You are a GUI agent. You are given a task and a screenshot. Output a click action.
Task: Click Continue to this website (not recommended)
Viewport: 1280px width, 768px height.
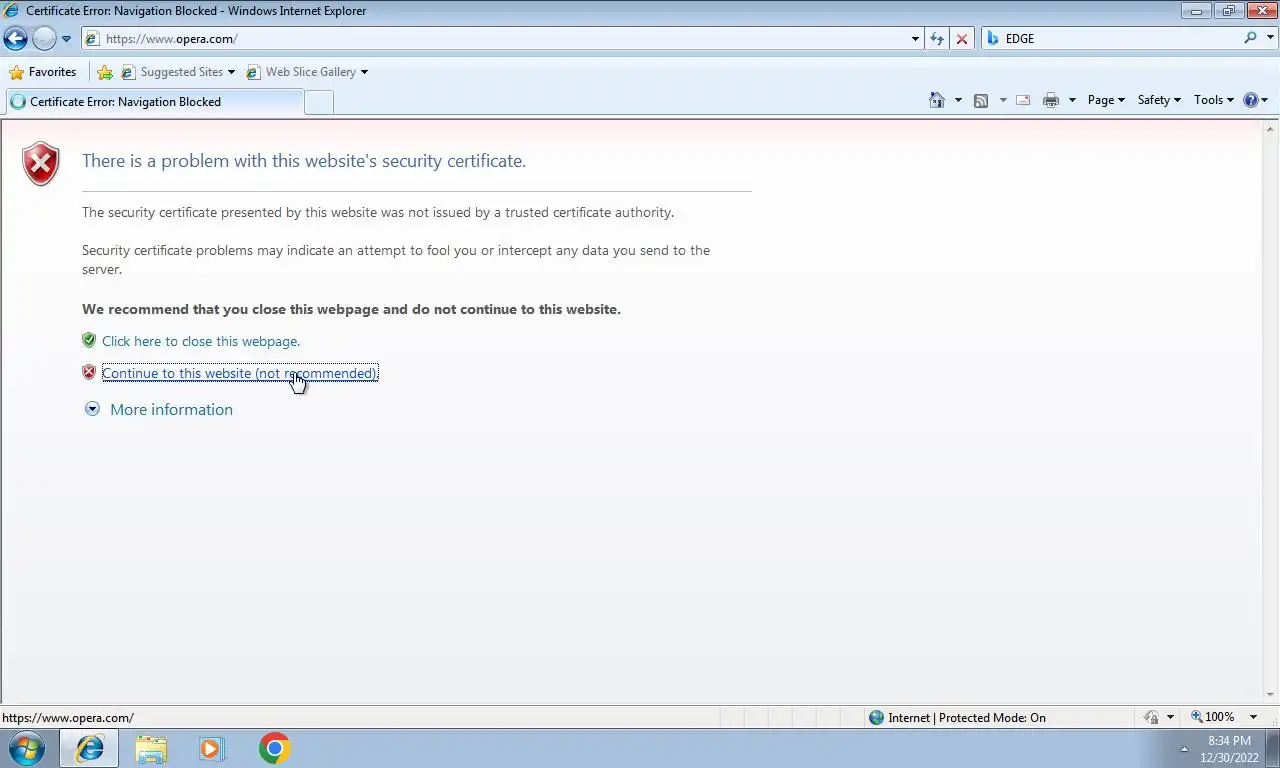coord(240,373)
